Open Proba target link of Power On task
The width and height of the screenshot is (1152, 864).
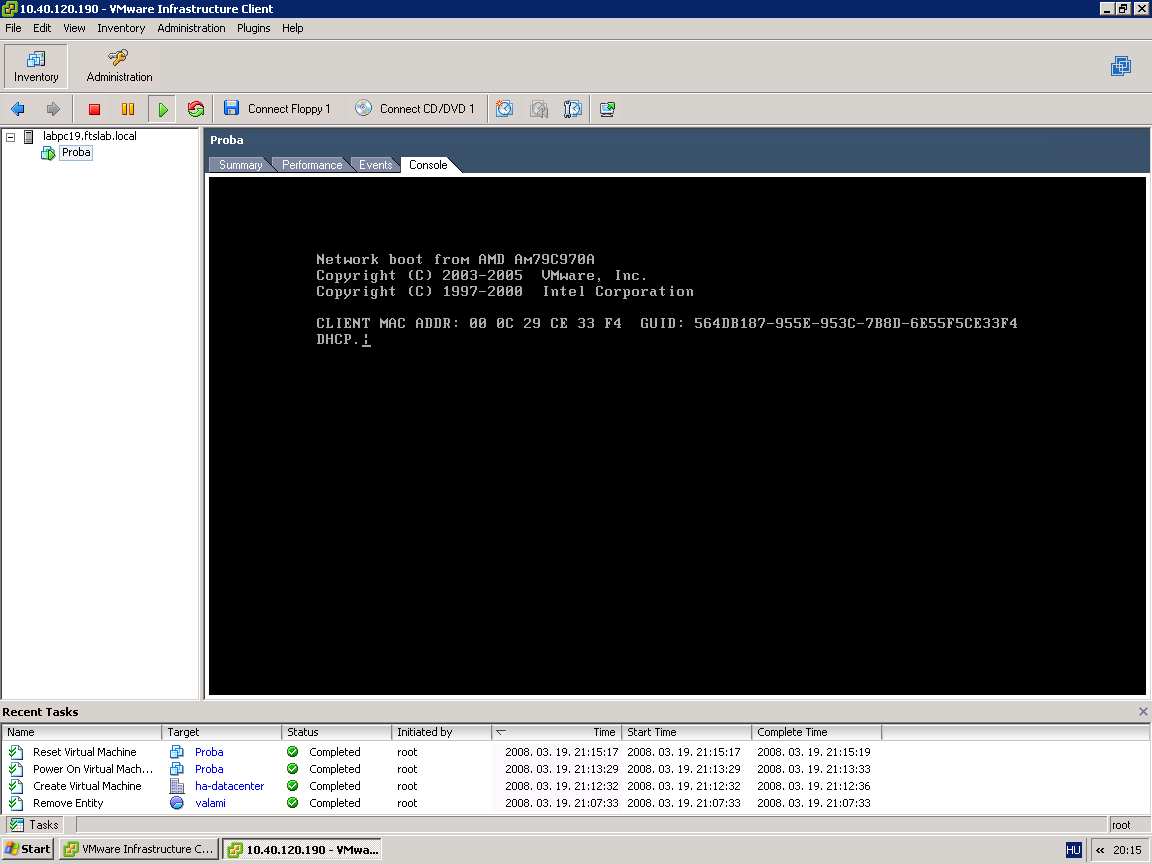point(209,768)
